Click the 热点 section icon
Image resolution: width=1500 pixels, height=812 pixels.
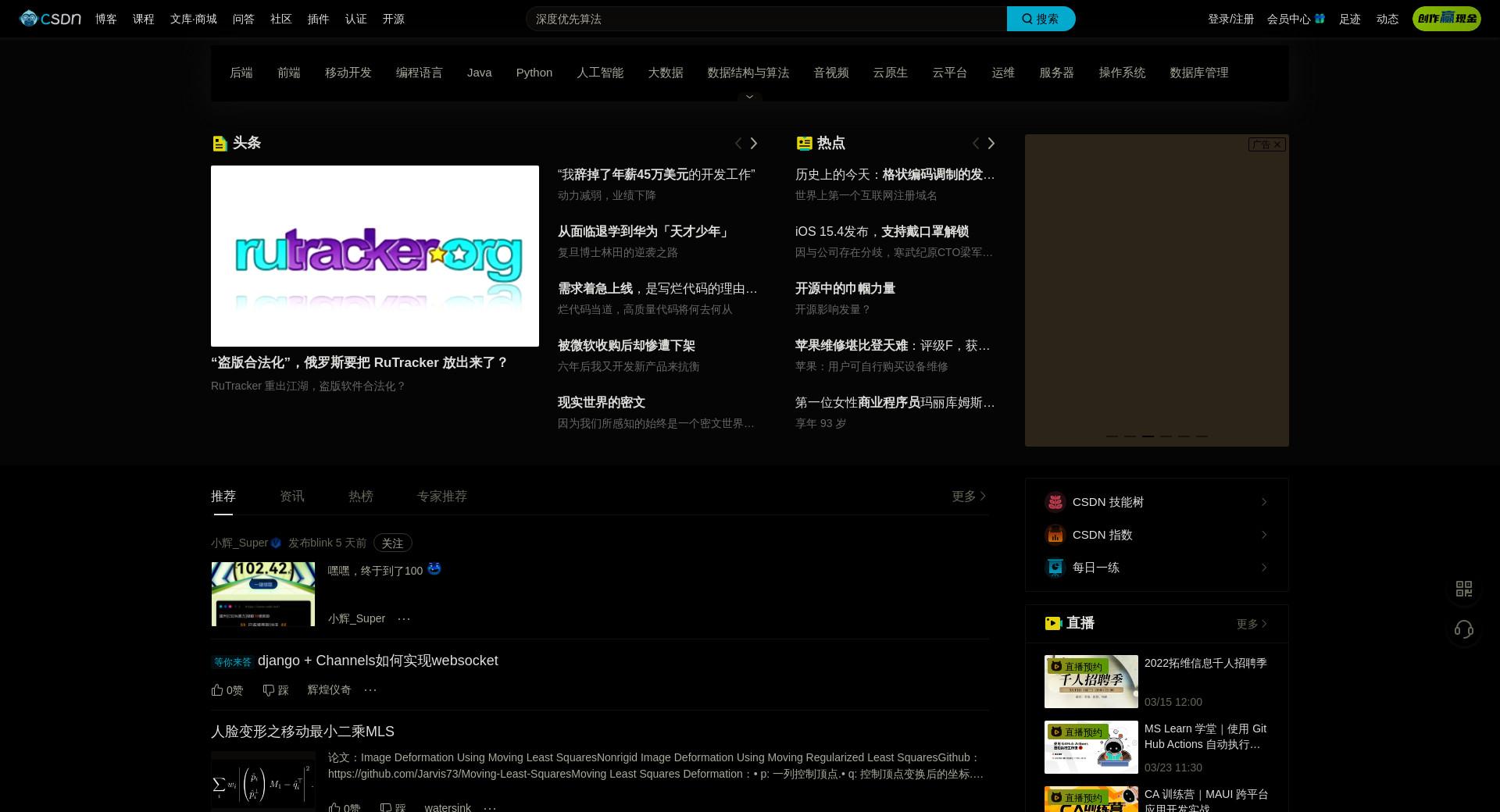point(804,143)
